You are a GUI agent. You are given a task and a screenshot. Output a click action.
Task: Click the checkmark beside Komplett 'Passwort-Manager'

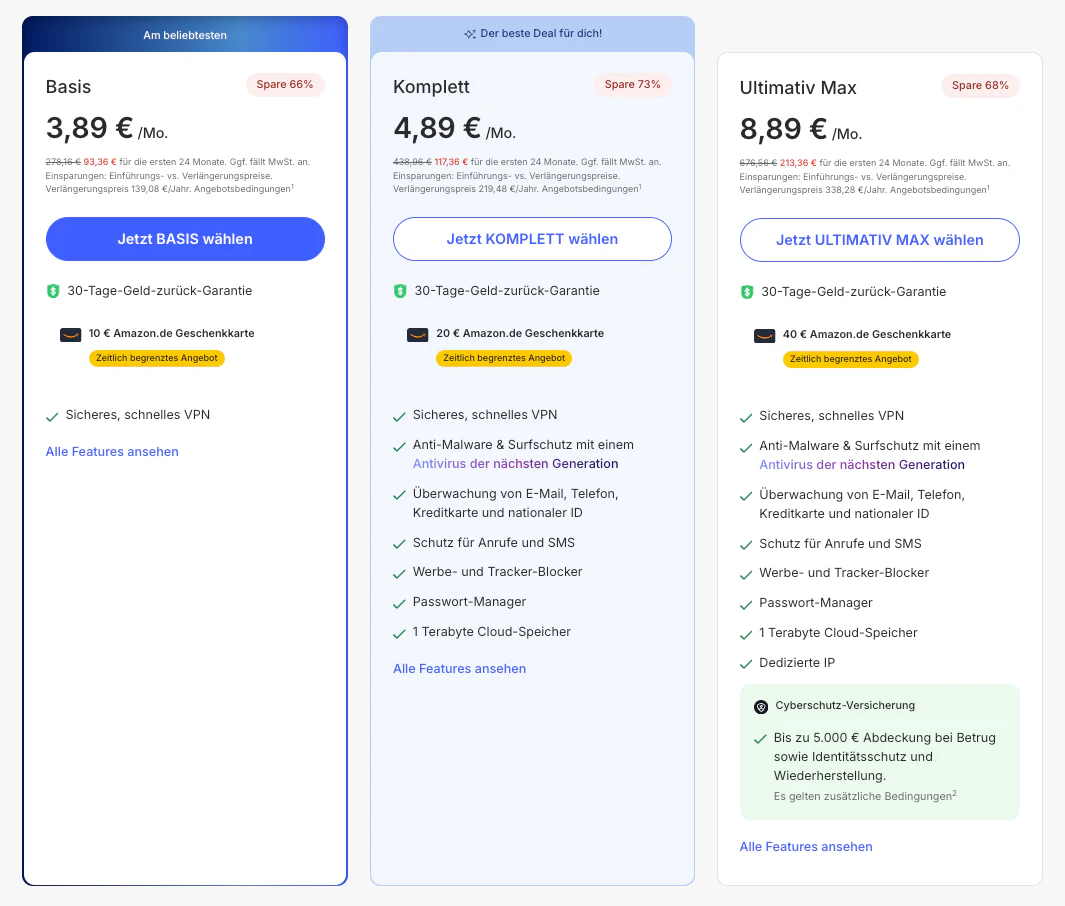[399, 604]
